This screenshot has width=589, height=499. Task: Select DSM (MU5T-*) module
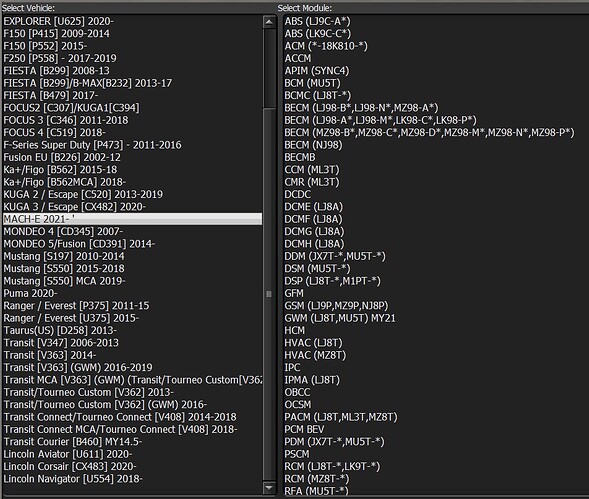coord(317,269)
